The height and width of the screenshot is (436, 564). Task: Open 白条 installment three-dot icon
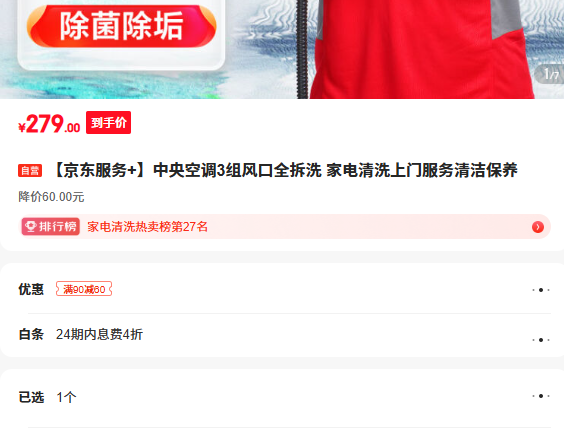pos(541,340)
